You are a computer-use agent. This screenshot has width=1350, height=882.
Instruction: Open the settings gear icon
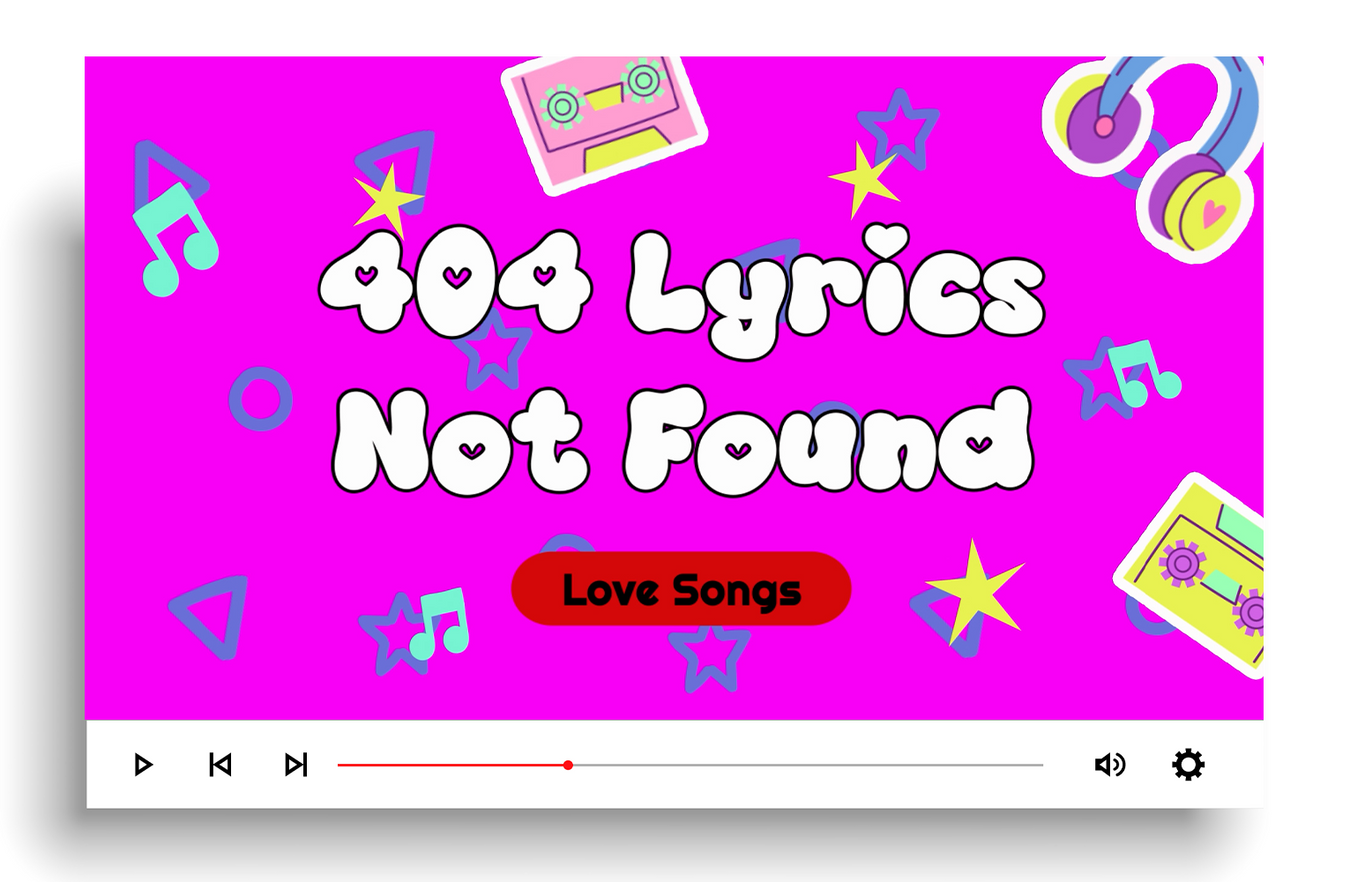tap(1188, 765)
